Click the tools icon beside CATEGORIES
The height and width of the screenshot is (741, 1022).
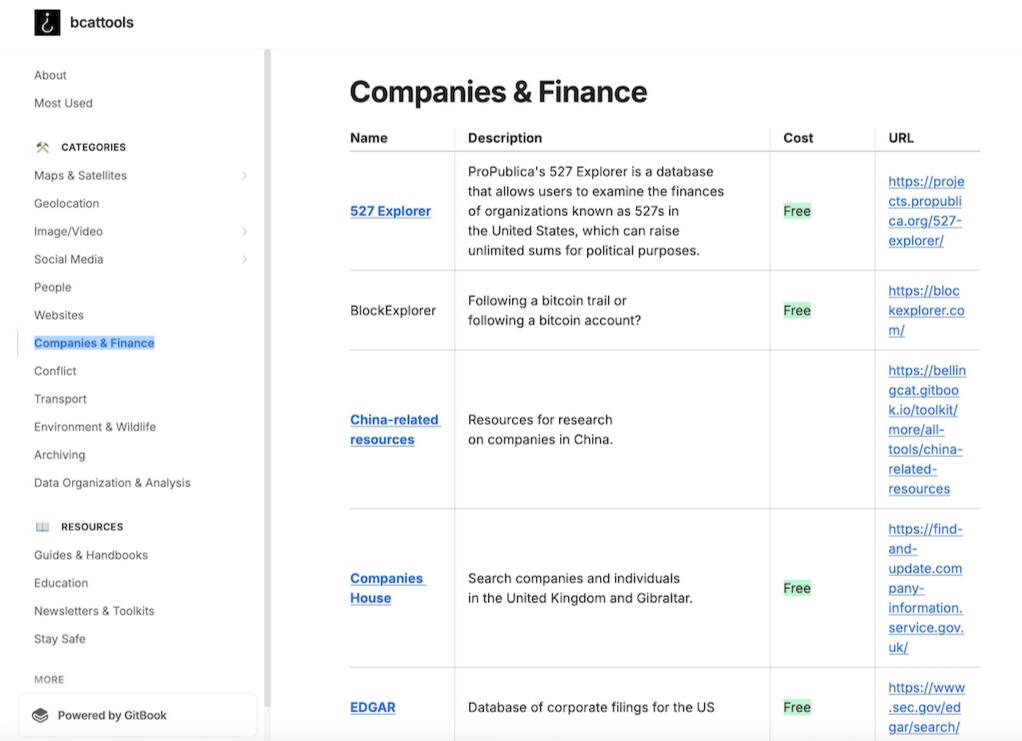[x=42, y=147]
